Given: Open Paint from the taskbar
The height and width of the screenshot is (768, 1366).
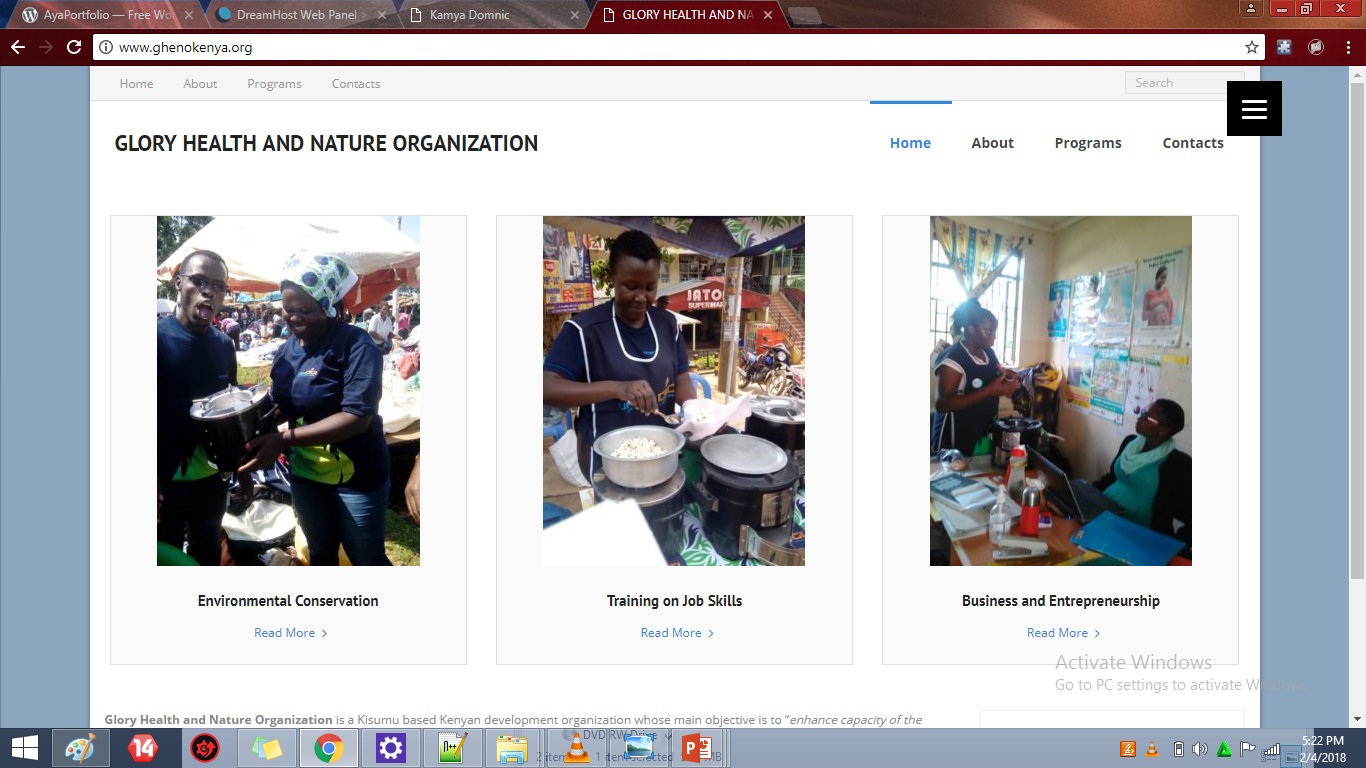Looking at the screenshot, I should pos(81,748).
